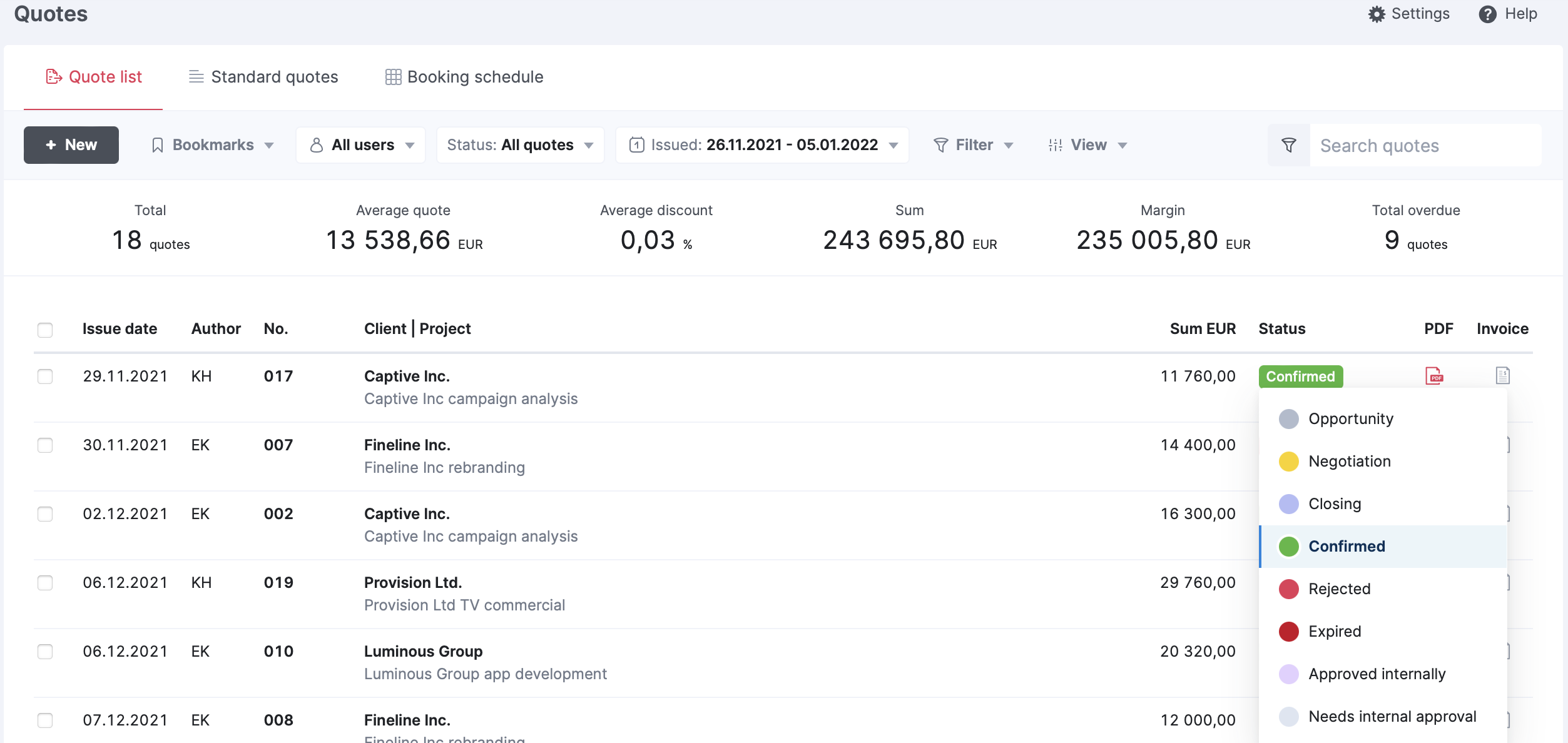Tick the checkbox for quote 008
The image size is (1568, 743).
click(x=45, y=720)
